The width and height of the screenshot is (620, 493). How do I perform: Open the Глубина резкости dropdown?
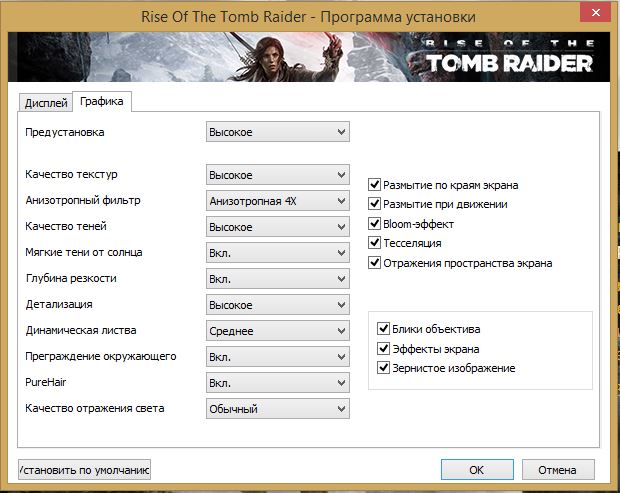(x=278, y=279)
